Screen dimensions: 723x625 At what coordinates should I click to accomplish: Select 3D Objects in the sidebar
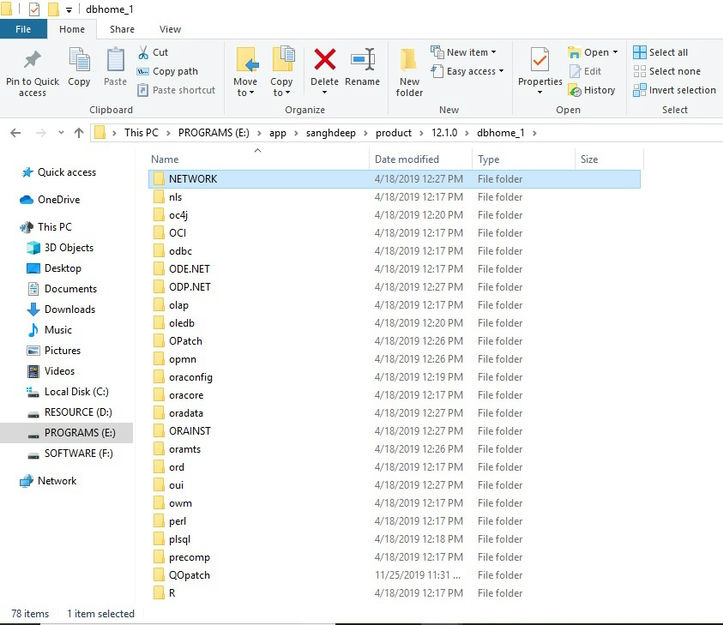pyautogui.click(x=60, y=247)
